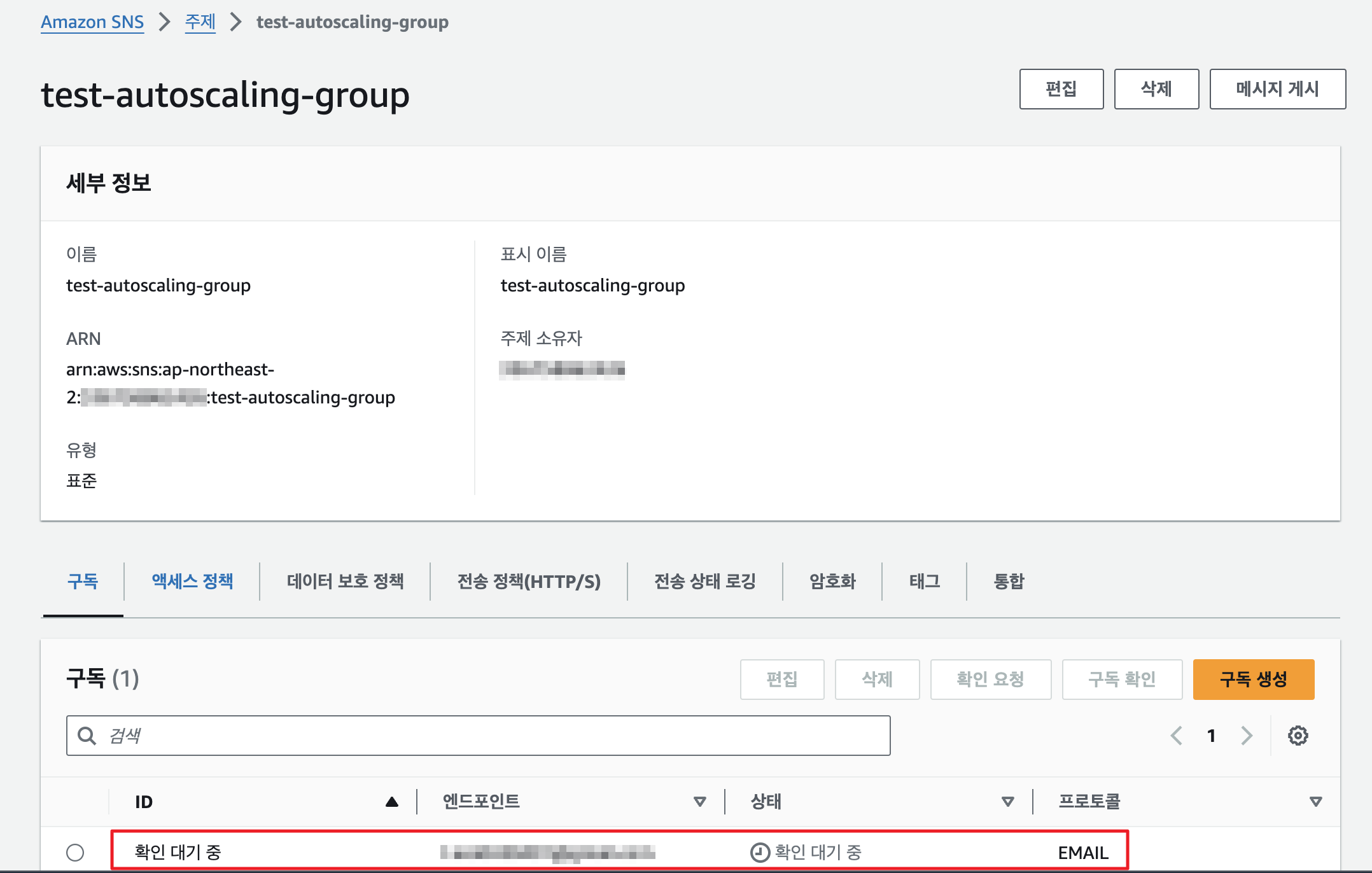Sort by 엔드포인트 column arrow
The height and width of the screenshot is (873, 1372).
point(700,802)
